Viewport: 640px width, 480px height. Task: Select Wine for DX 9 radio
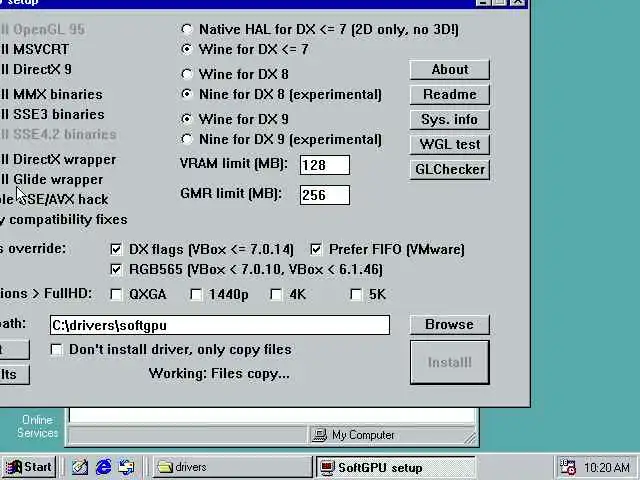tap(187, 119)
